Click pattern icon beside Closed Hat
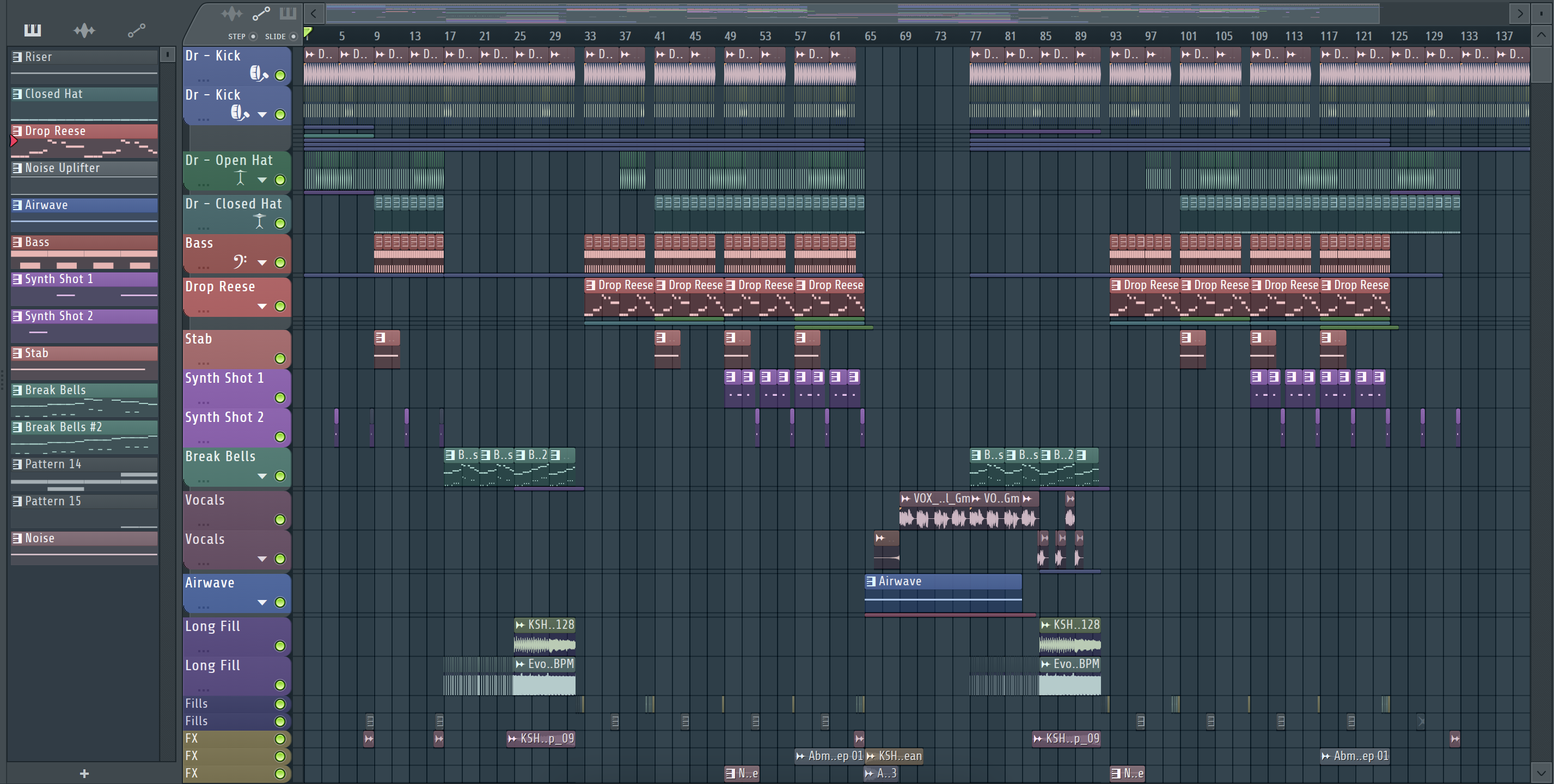Screen dimensions: 1554x784 [17, 94]
